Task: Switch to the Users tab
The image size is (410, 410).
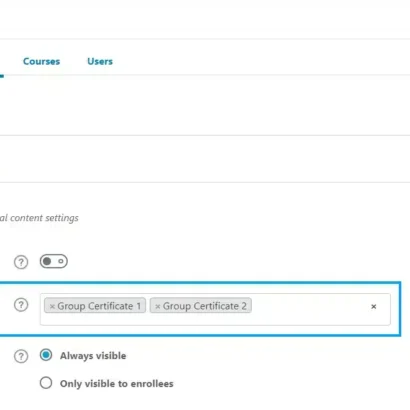Action: click(x=100, y=61)
